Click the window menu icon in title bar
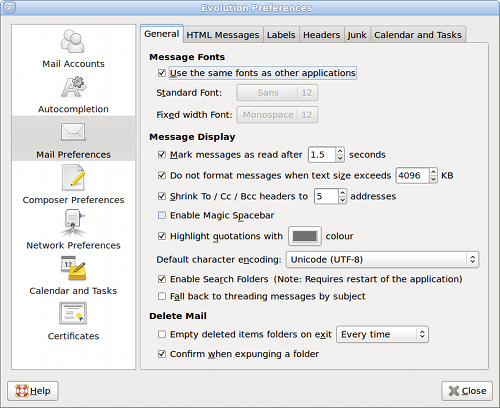The width and height of the screenshot is (500, 408). (10, 7)
